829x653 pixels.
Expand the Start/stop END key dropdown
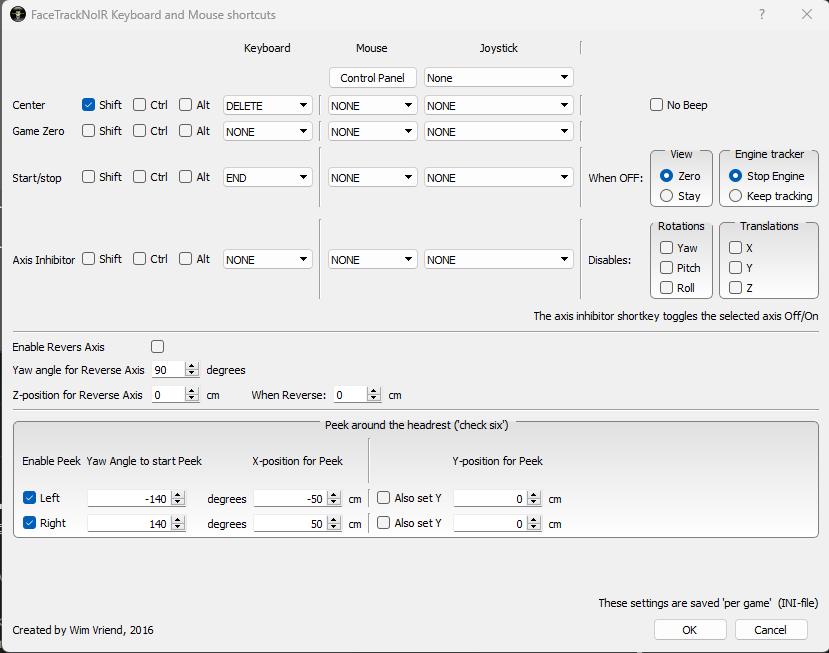pyautogui.click(x=267, y=178)
